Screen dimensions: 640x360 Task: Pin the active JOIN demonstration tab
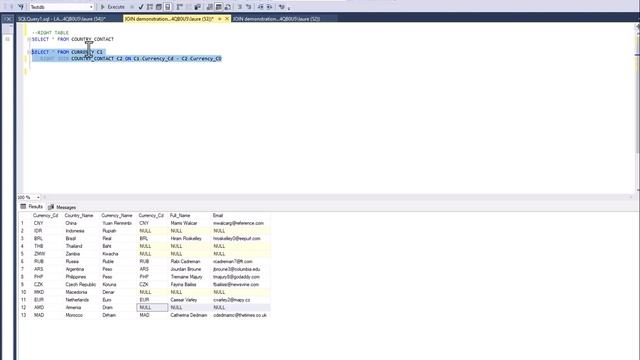(x=220, y=19)
